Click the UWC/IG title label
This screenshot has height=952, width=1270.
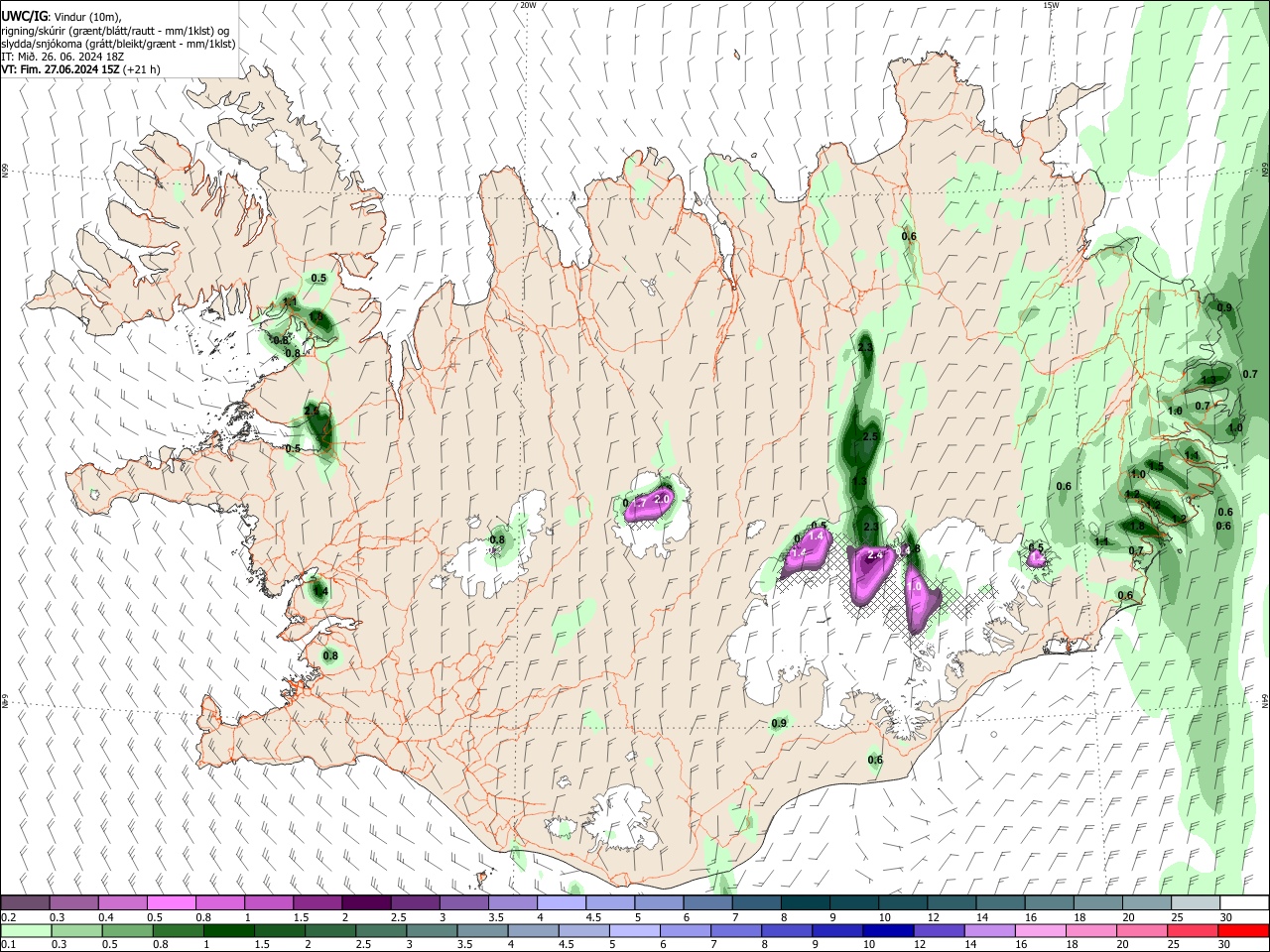point(23,15)
